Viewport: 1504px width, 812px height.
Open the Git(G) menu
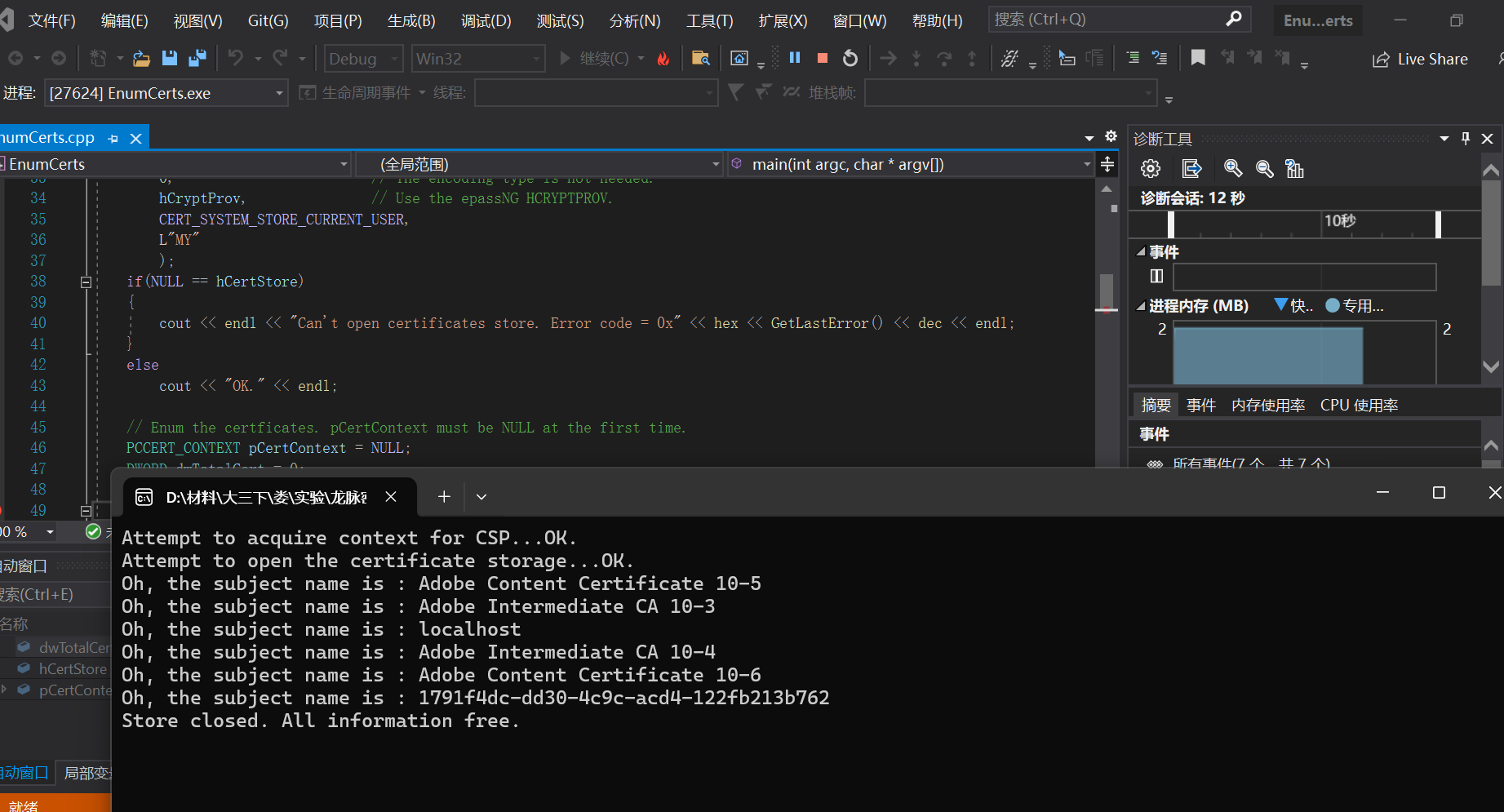[268, 20]
